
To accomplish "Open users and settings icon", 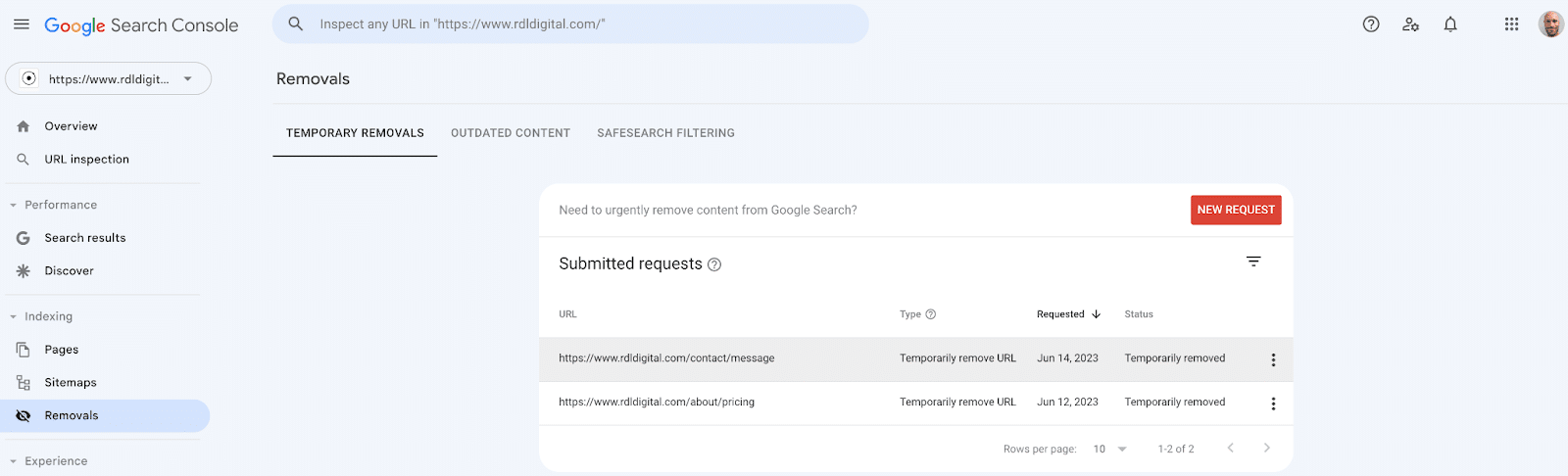I will click(1410, 24).
